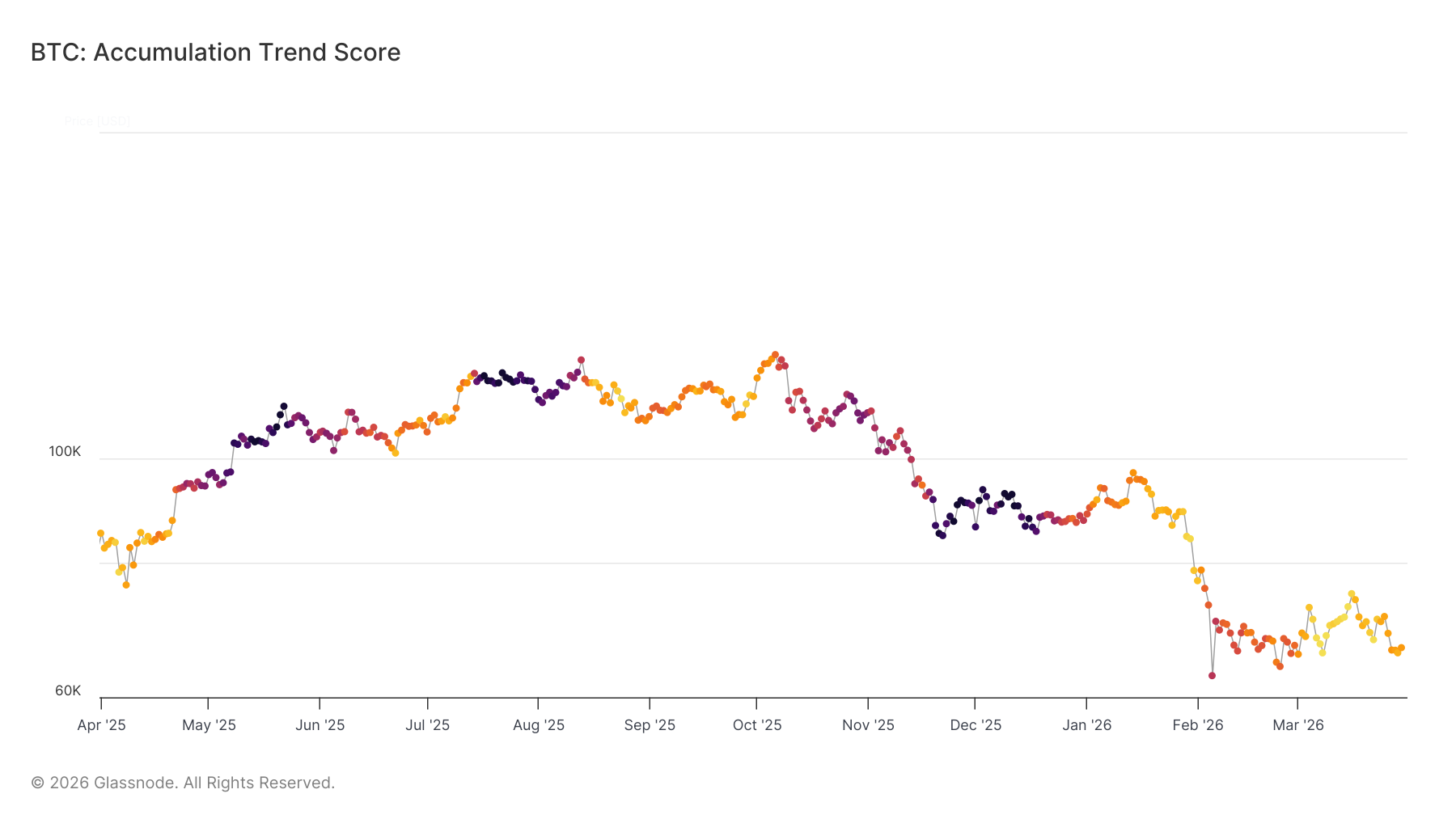Select the Jun '25 x-axis label
This screenshot has width=1456, height=819.
point(320,725)
